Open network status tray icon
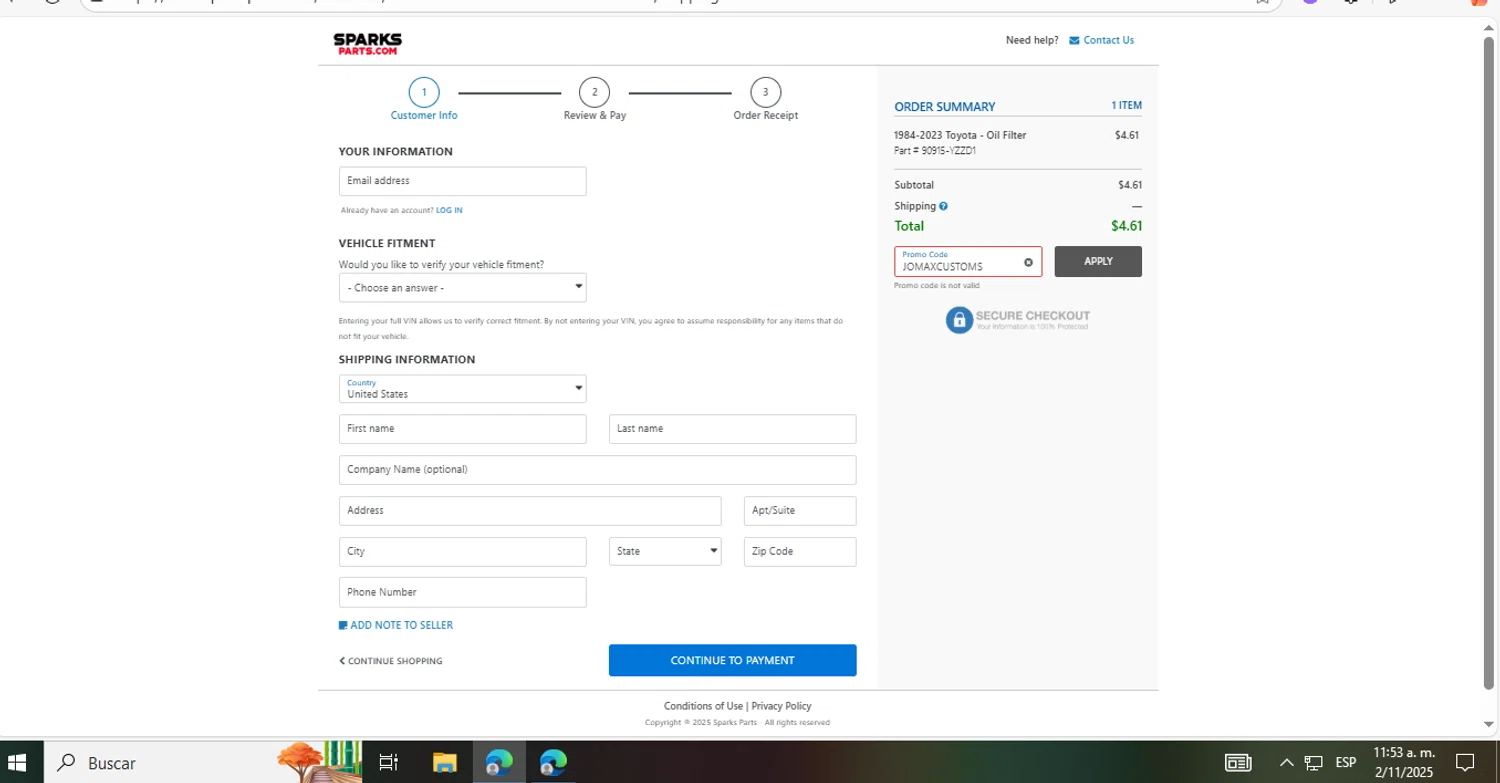Image resolution: width=1500 pixels, height=783 pixels. tap(1313, 763)
